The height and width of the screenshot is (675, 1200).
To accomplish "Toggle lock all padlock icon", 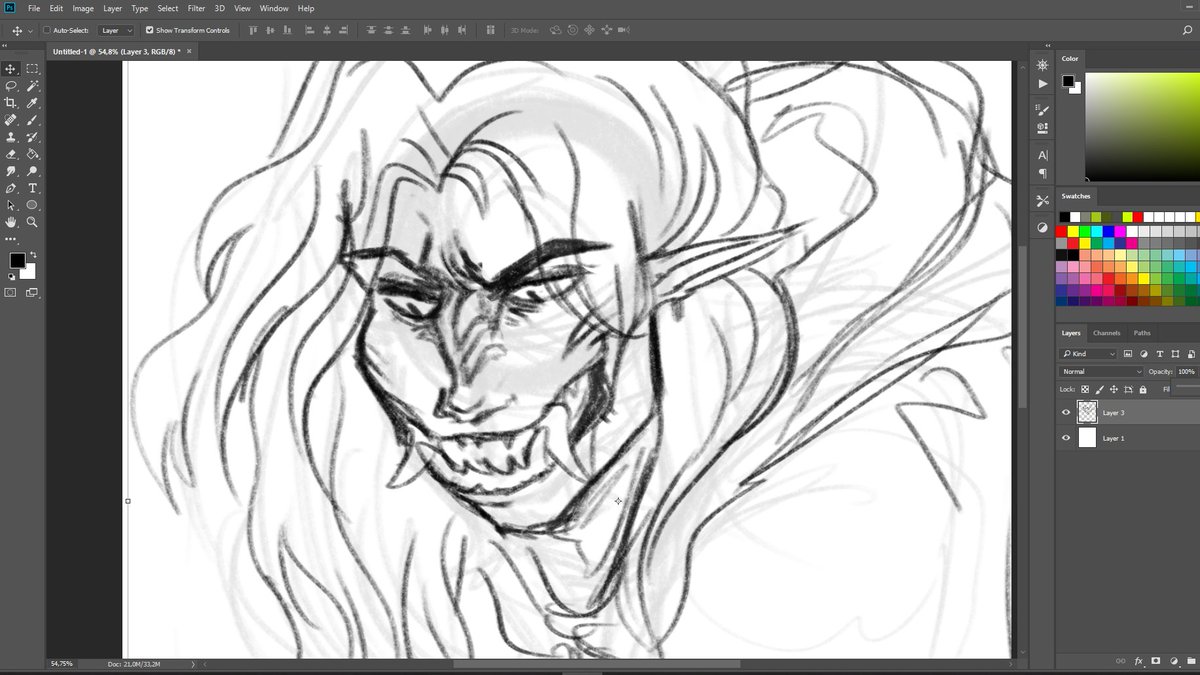I will (1143, 389).
